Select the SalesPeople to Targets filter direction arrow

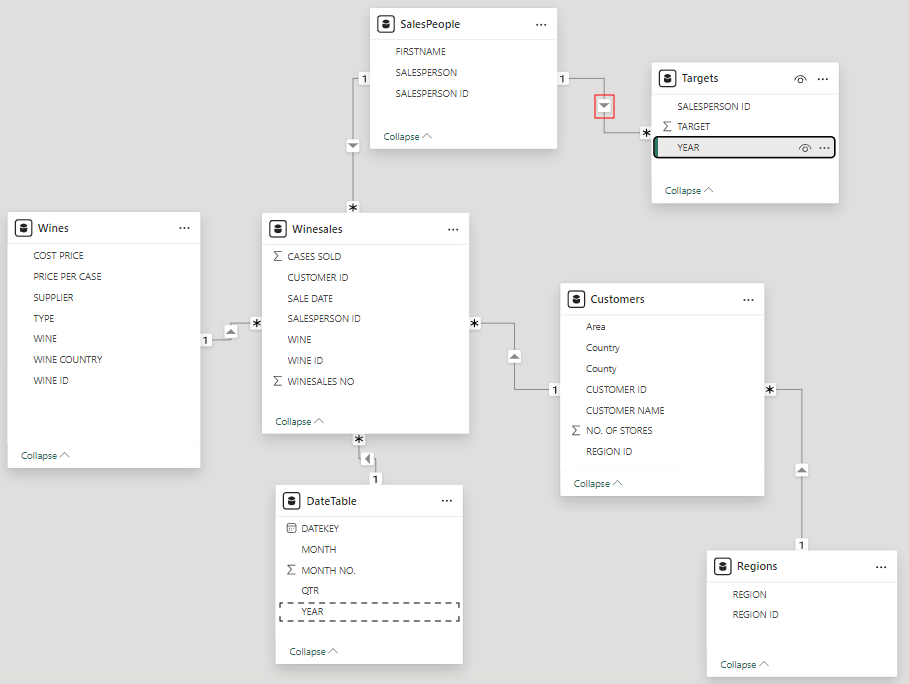point(604,105)
